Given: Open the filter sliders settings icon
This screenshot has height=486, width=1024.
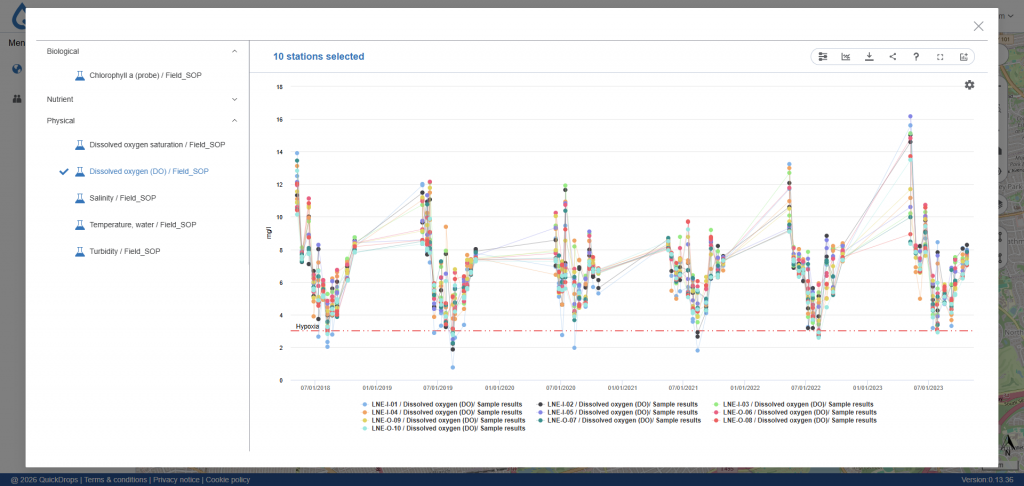Looking at the screenshot, I should (x=822, y=57).
